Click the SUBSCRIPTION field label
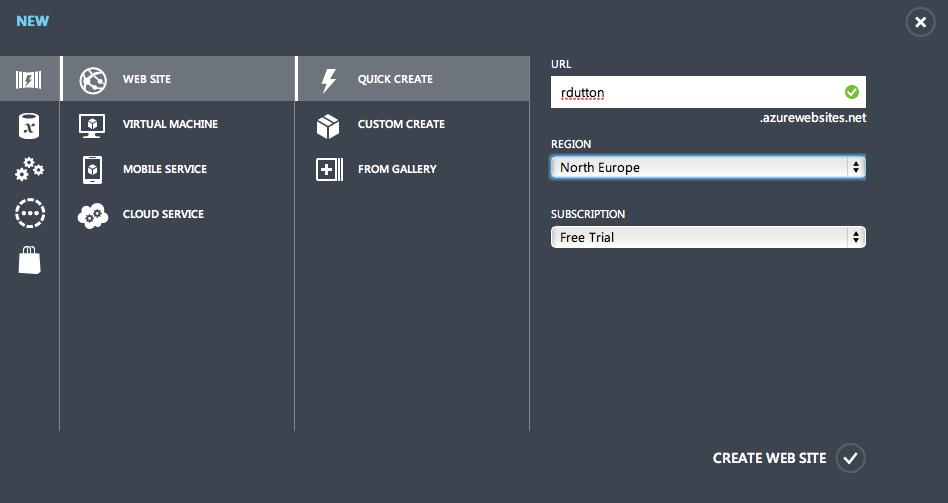This screenshot has width=948, height=503. (x=588, y=214)
